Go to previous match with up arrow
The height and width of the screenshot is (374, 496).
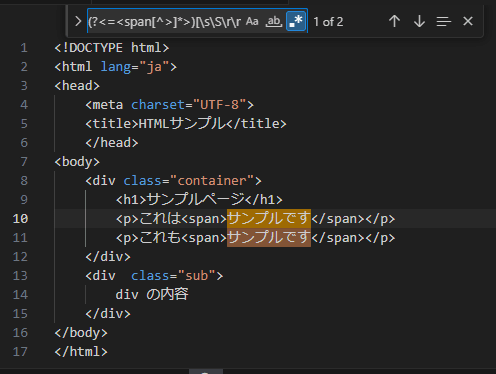(394, 21)
